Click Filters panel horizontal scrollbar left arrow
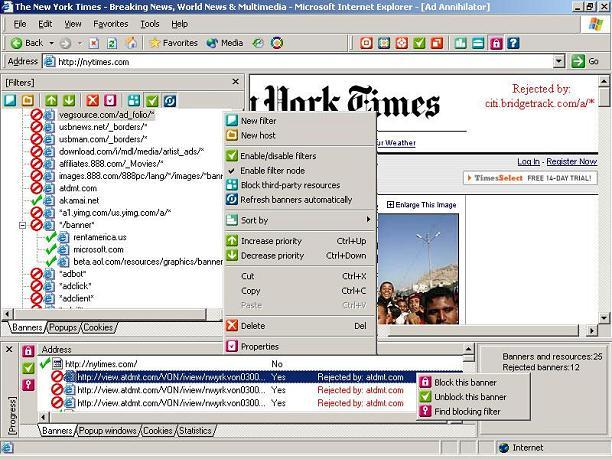The width and height of the screenshot is (612, 459). point(7,314)
